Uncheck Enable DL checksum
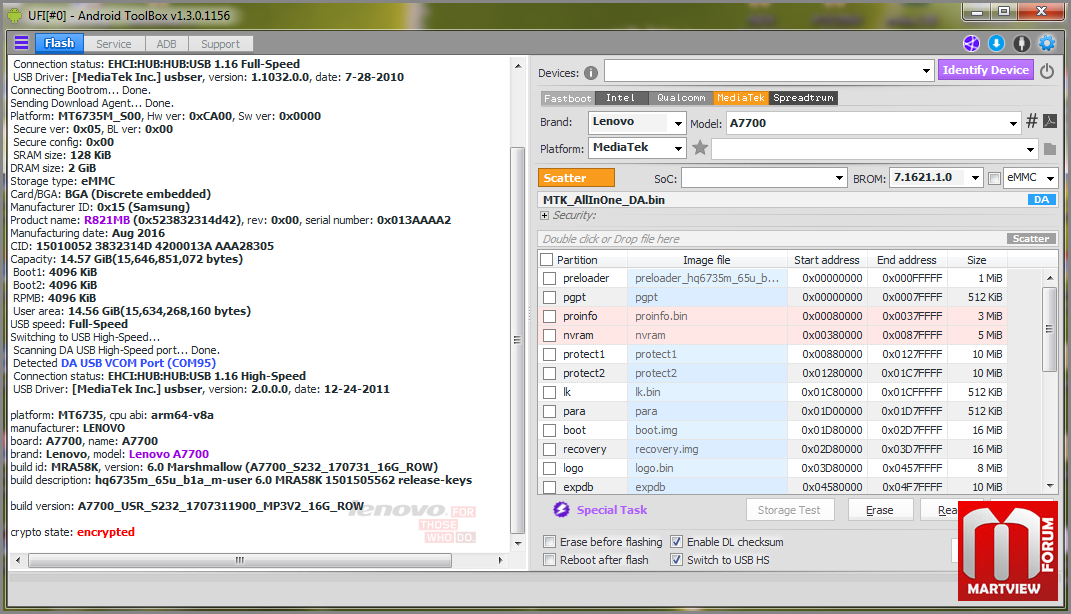The width and height of the screenshot is (1071, 614). pos(676,542)
